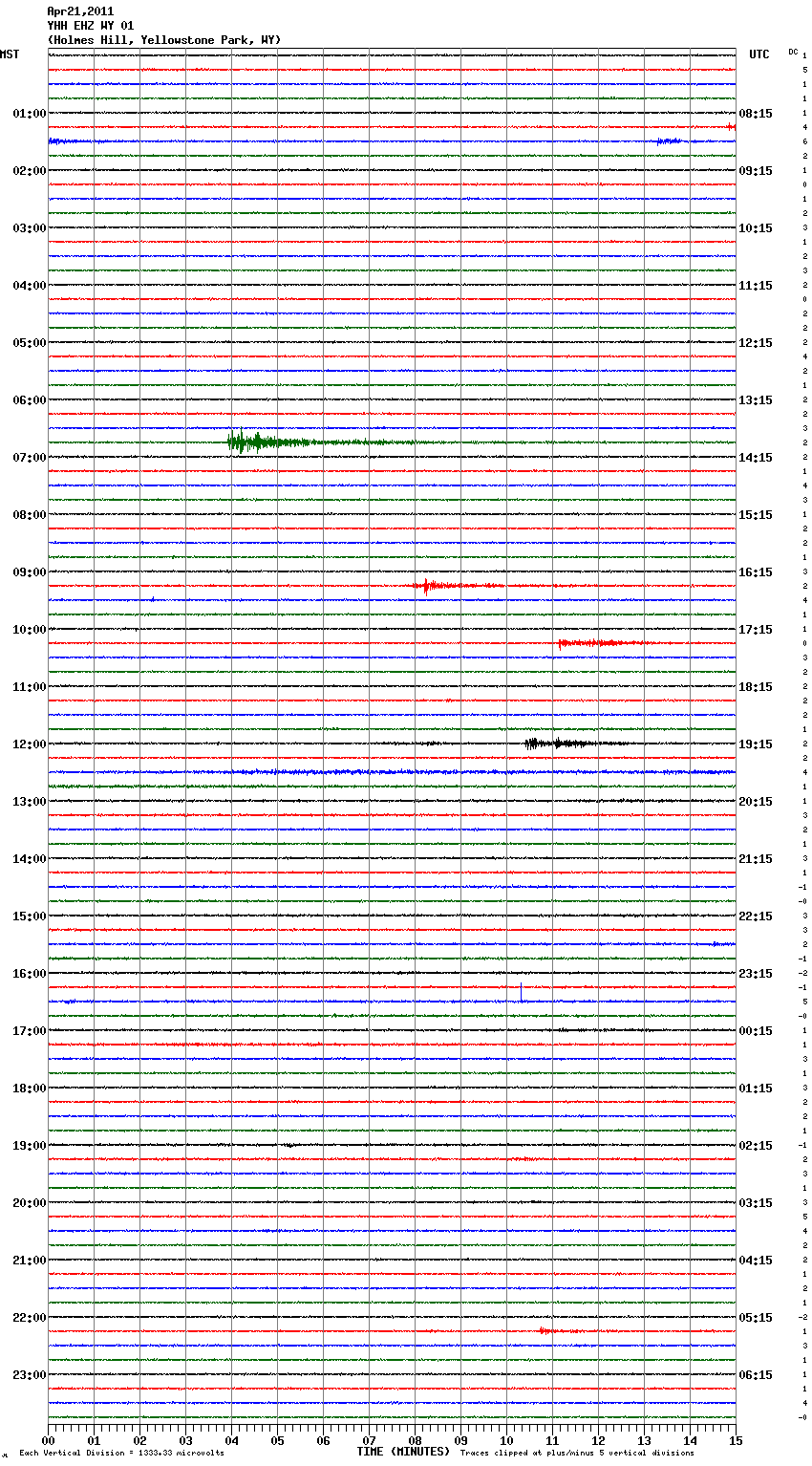Click the Each Vertical Division = 1333.33 microvolts note
The image size is (812, 1466).
pos(121,1453)
